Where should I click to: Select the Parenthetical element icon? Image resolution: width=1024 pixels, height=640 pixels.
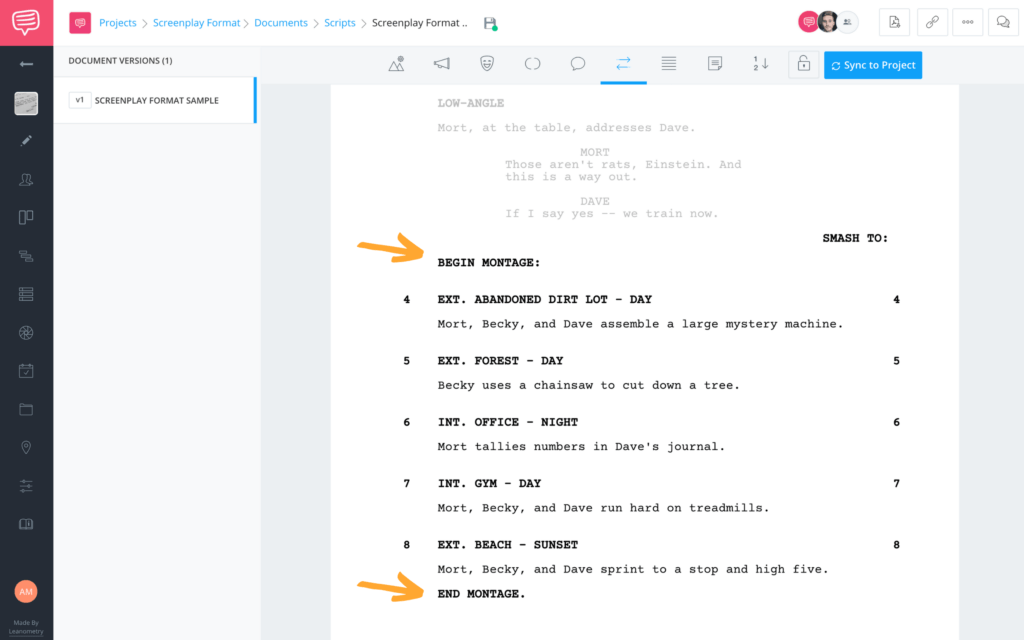(x=532, y=63)
